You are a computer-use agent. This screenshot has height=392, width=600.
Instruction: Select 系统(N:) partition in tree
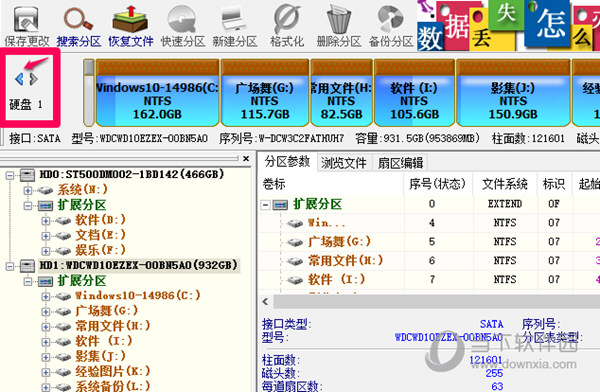83,189
